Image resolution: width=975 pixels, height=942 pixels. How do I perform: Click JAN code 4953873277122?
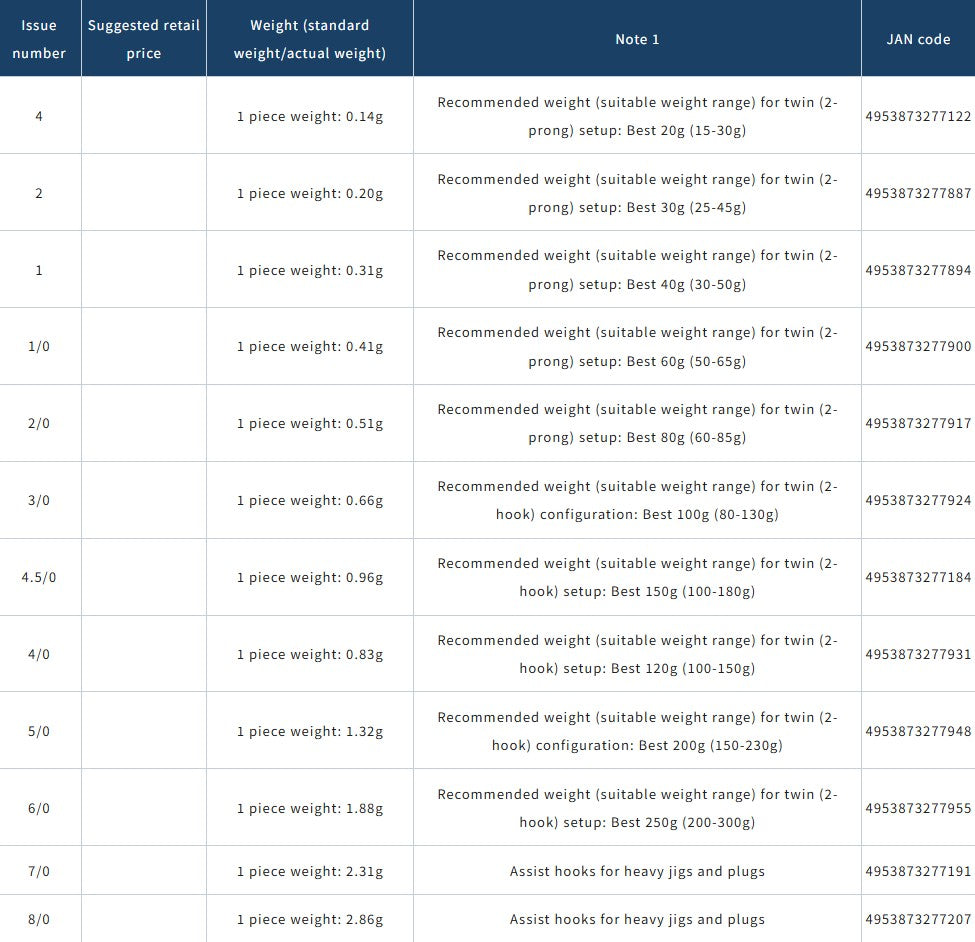[x=918, y=116]
